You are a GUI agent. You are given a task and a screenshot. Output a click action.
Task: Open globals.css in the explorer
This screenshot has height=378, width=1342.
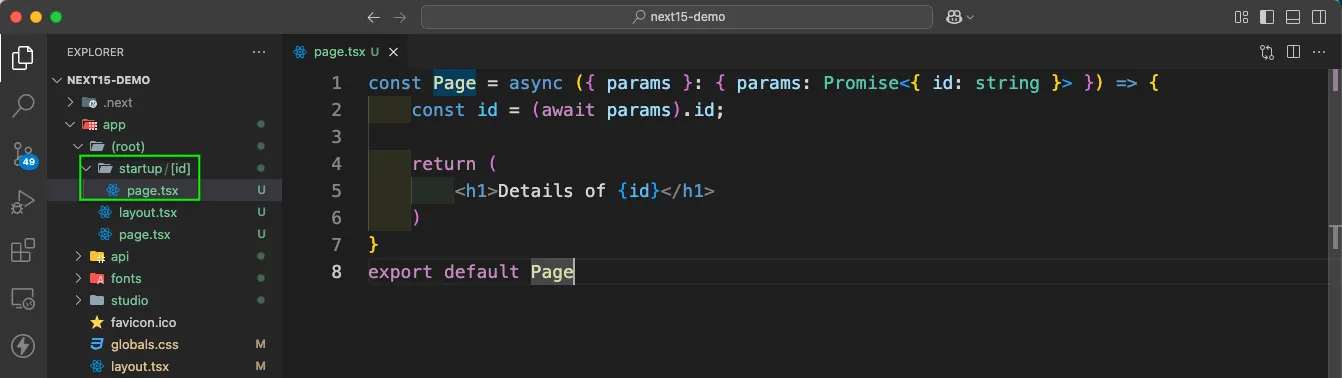164,344
